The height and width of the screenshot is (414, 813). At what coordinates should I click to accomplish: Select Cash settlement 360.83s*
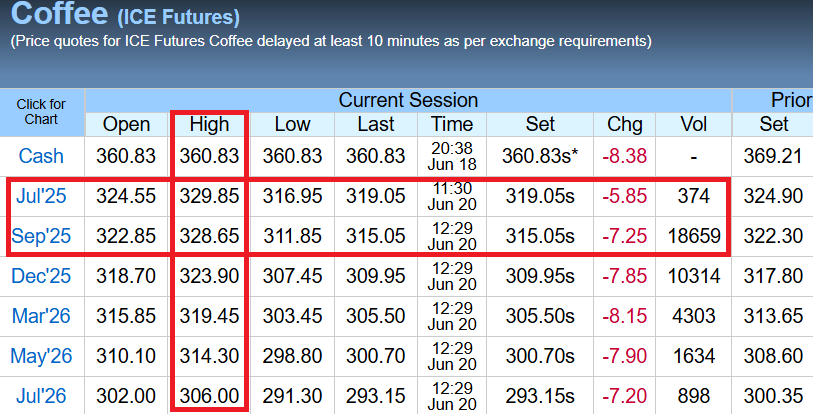(x=540, y=156)
